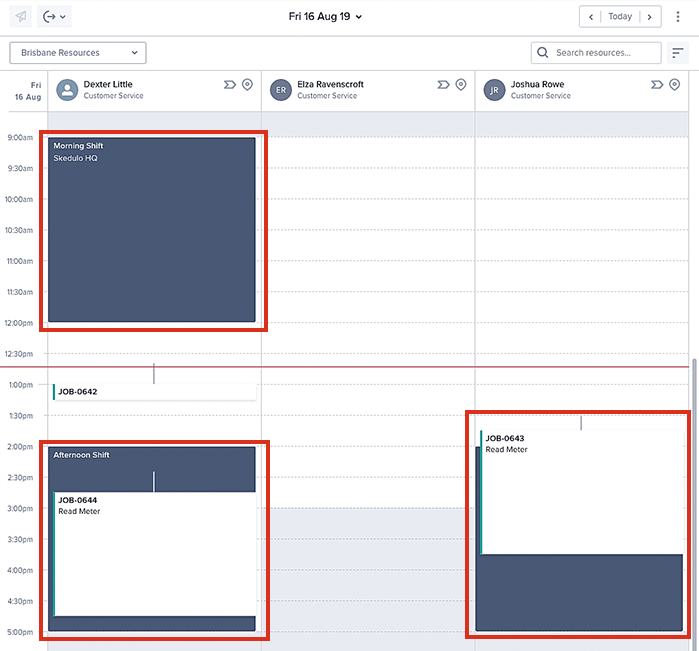Open the Fri 16 Aug 19 date picker

[x=325, y=16]
